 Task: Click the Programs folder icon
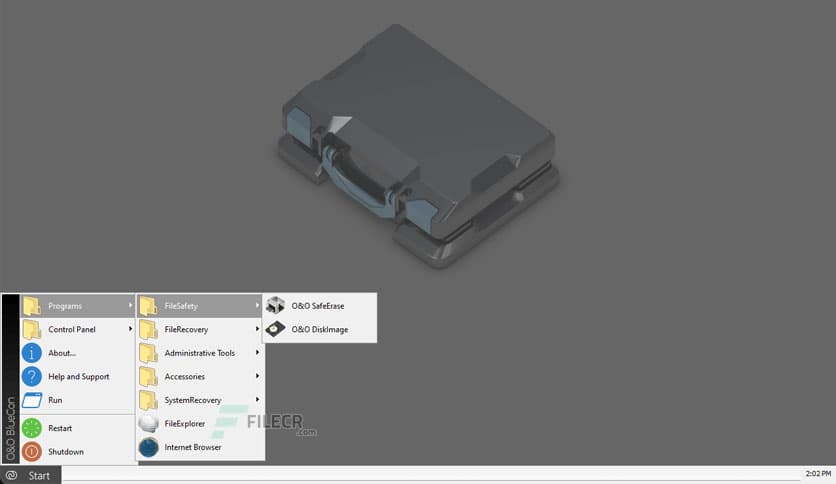click(x=31, y=306)
